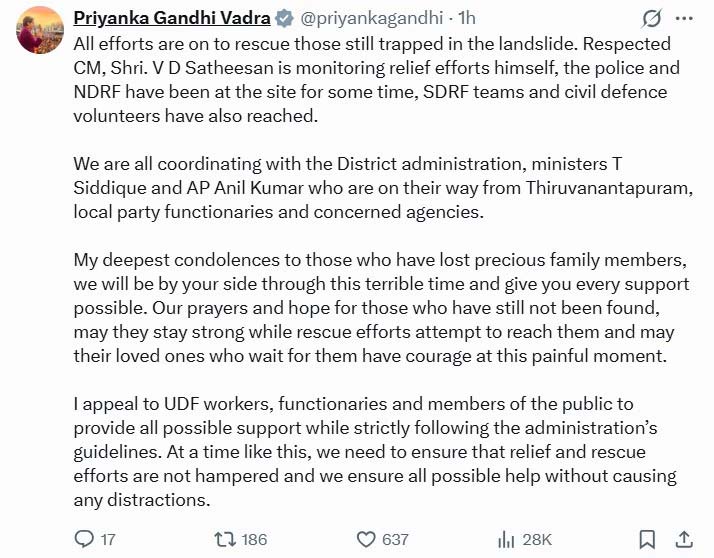
Task: Open the @priyankagandhi handle link
Action: (371, 18)
